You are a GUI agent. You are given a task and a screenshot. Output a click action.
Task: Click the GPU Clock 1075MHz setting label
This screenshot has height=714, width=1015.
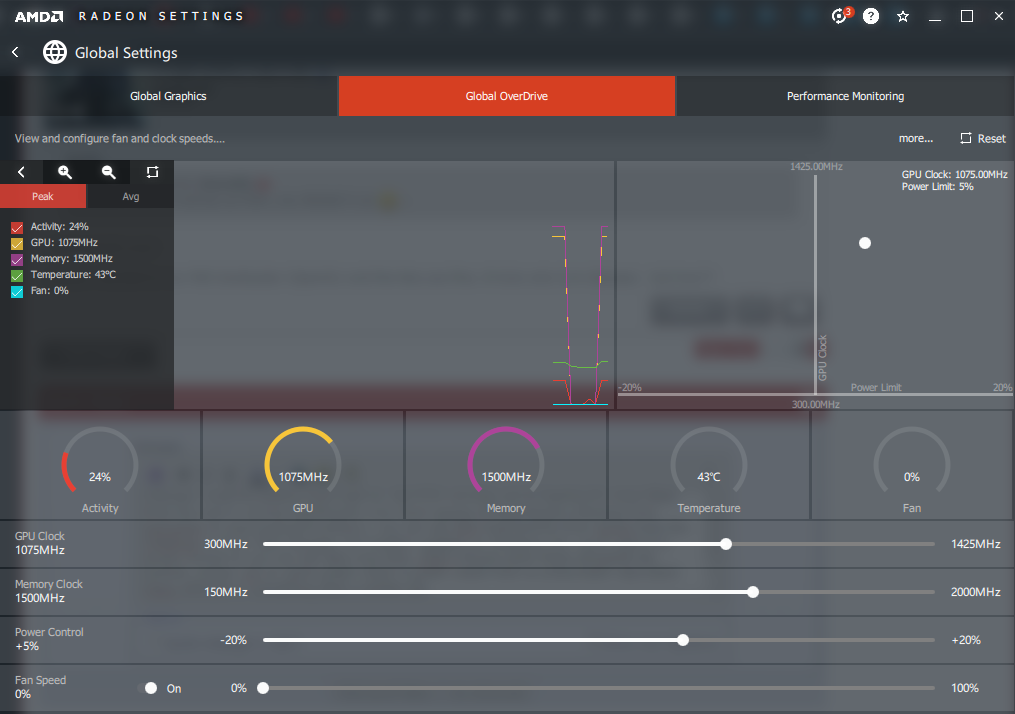[x=39, y=542]
